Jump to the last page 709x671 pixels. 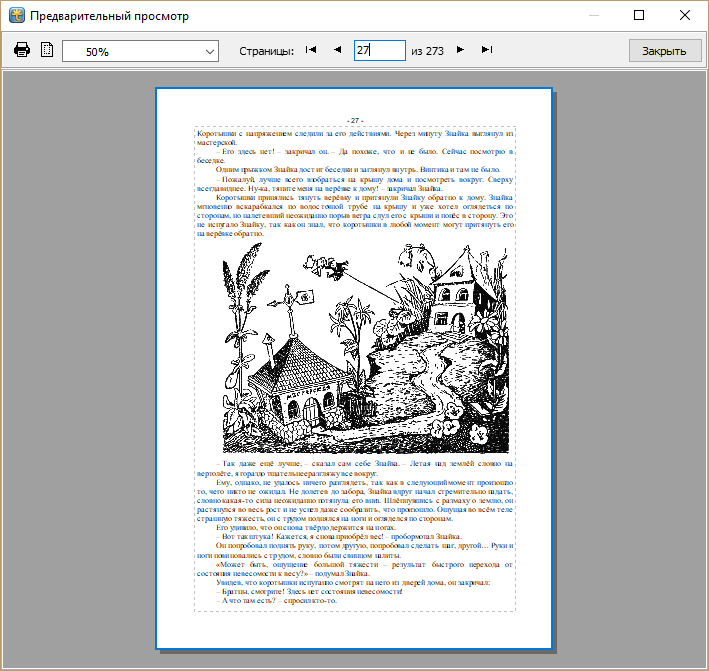coord(487,50)
